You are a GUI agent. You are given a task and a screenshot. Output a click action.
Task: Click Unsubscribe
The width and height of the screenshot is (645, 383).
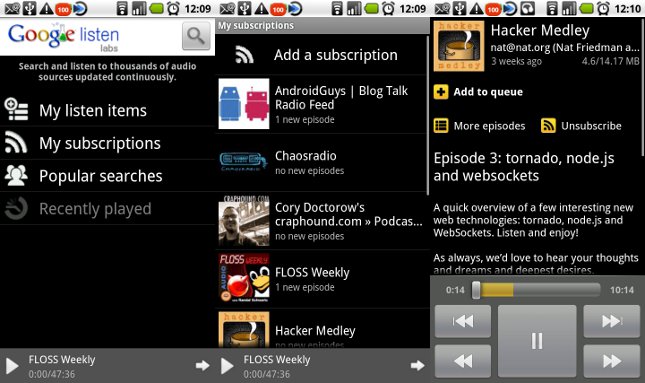pos(591,126)
